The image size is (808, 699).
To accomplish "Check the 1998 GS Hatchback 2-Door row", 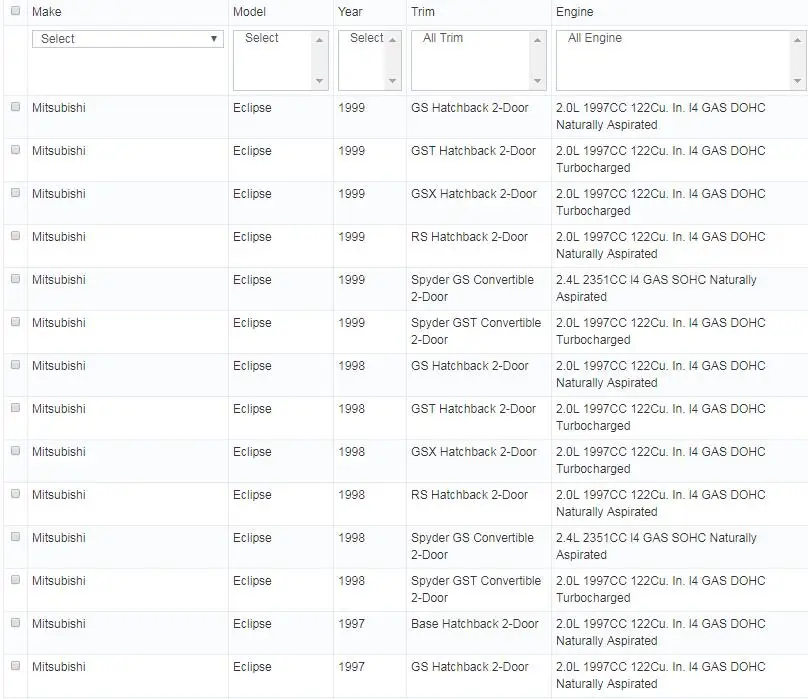I will click(15, 364).
